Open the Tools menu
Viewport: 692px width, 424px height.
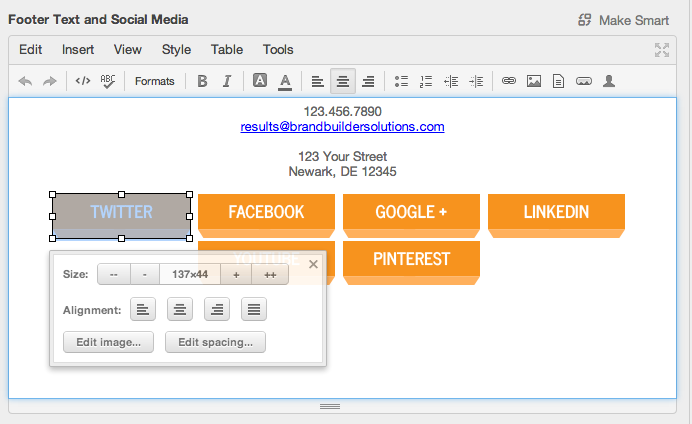pyautogui.click(x=278, y=49)
